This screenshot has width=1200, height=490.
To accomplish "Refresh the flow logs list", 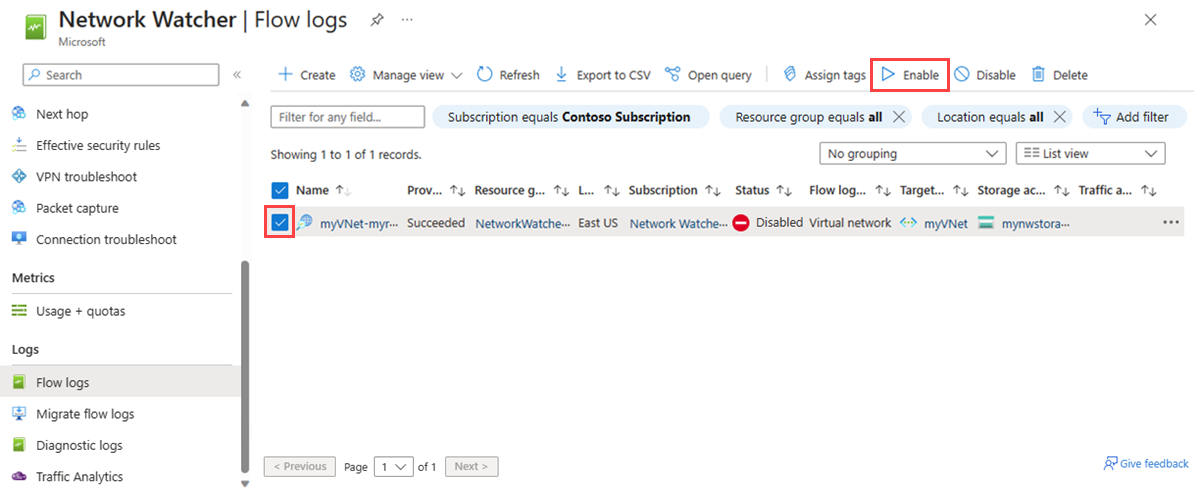I will [508, 75].
